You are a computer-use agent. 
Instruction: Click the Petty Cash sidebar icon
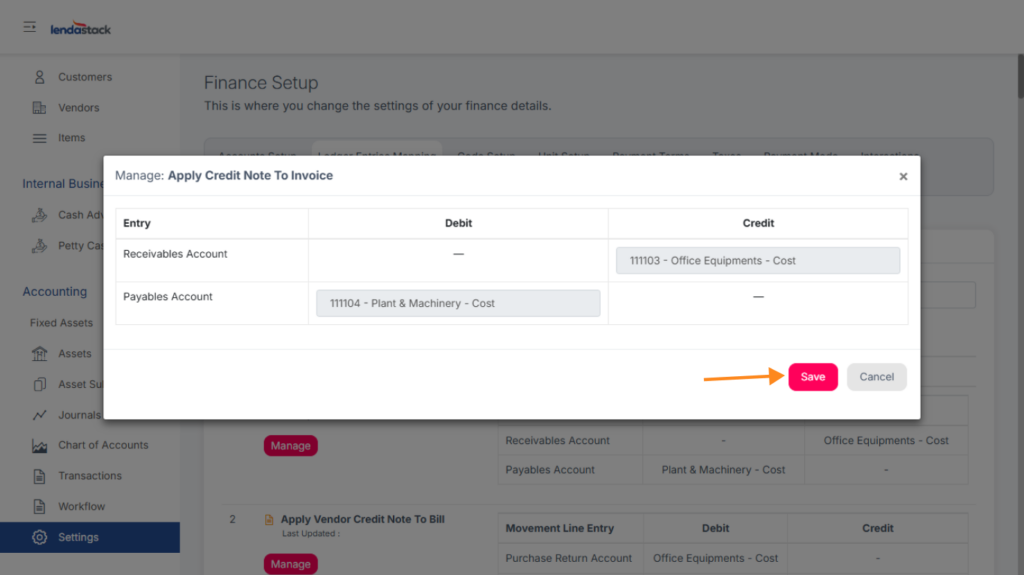tap(40, 246)
